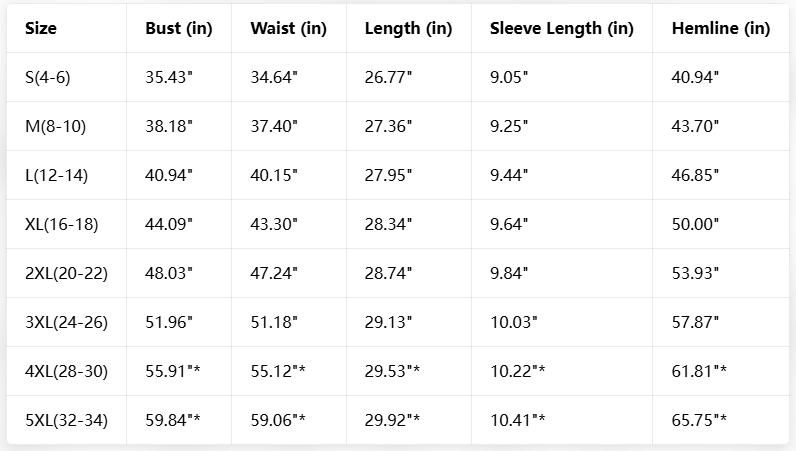Click the Size column header
796x451 pixels.
pos(41,28)
